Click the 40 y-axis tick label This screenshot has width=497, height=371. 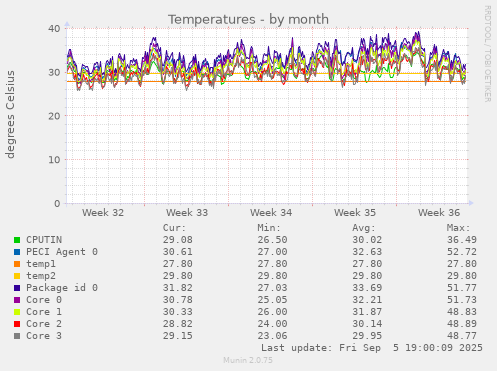point(54,29)
